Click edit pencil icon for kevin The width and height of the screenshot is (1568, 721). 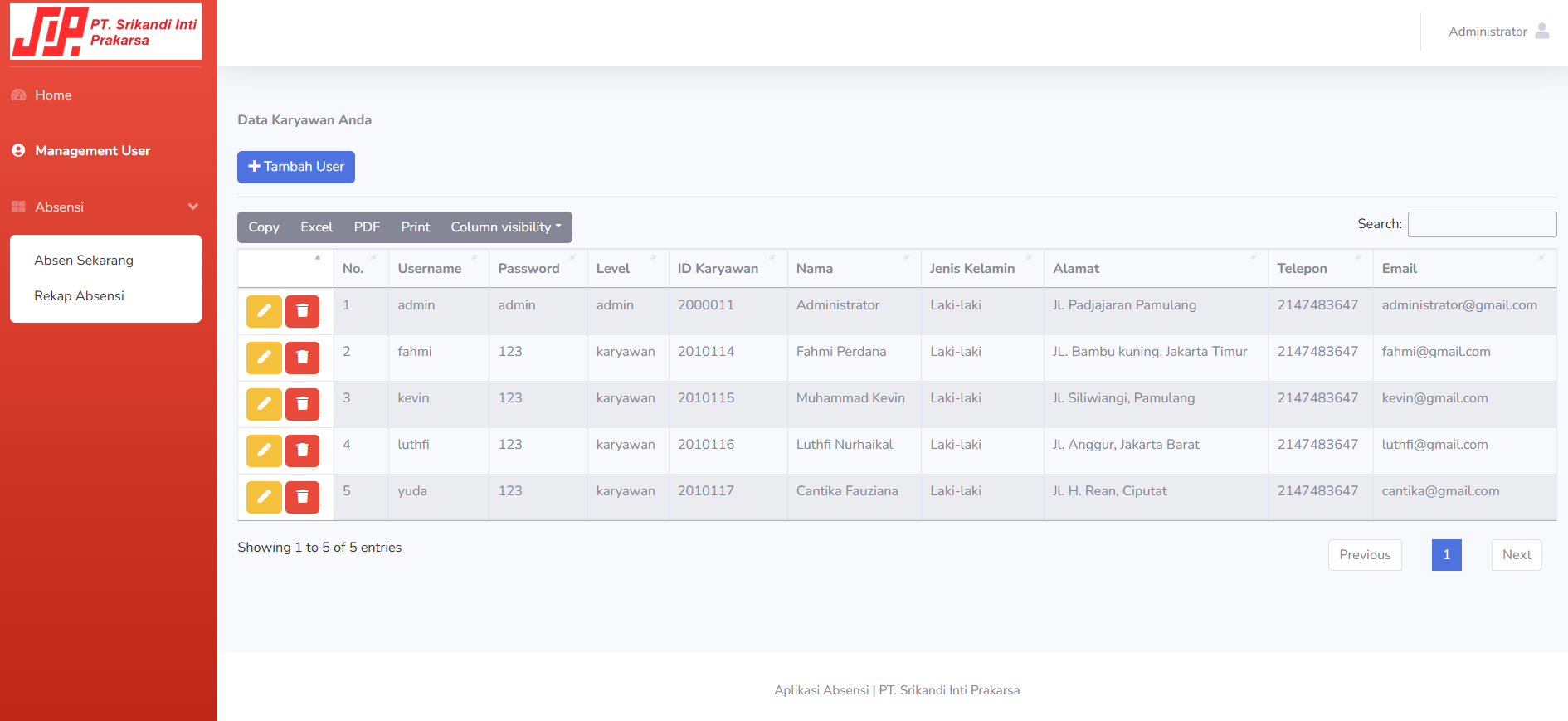(264, 404)
